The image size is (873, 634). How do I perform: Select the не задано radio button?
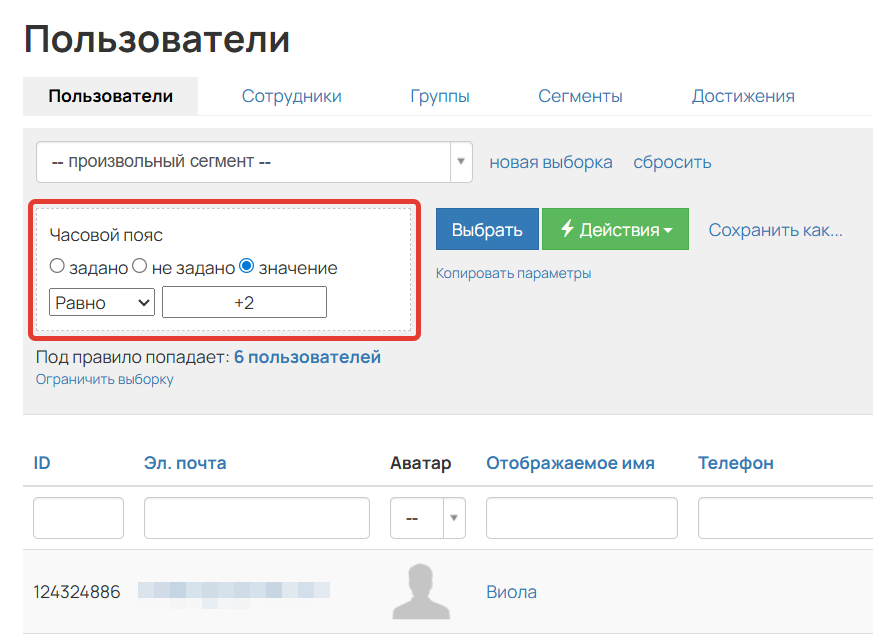[x=137, y=267]
